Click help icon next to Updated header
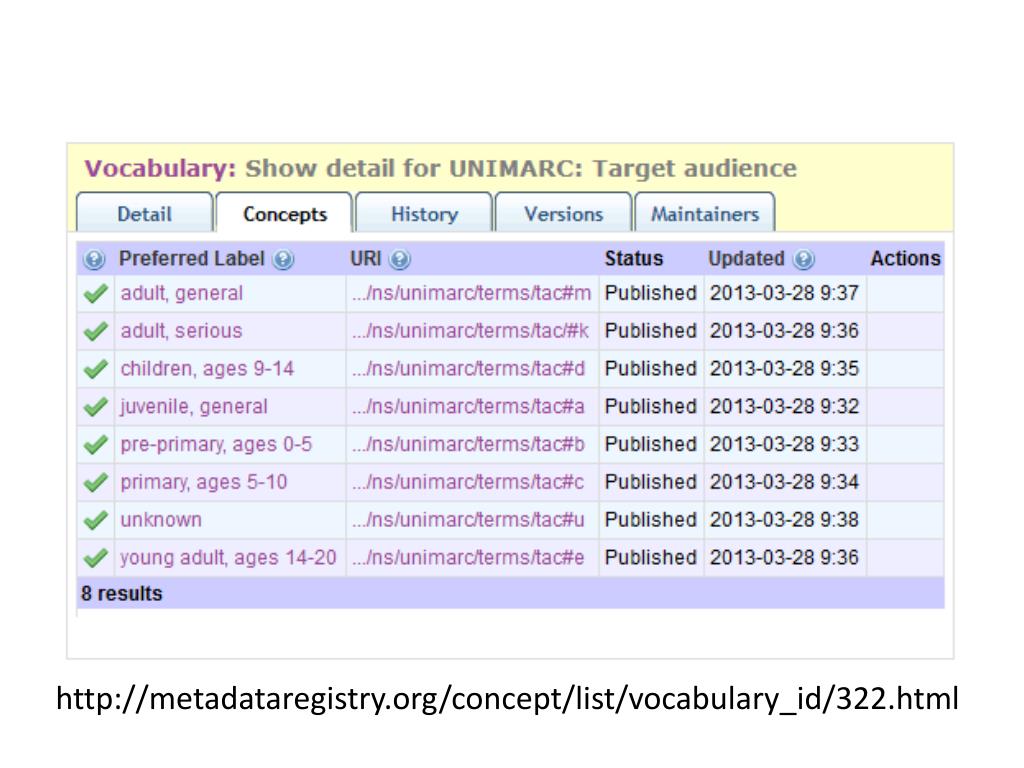Viewport: 1024px width, 768px height. coord(804,259)
